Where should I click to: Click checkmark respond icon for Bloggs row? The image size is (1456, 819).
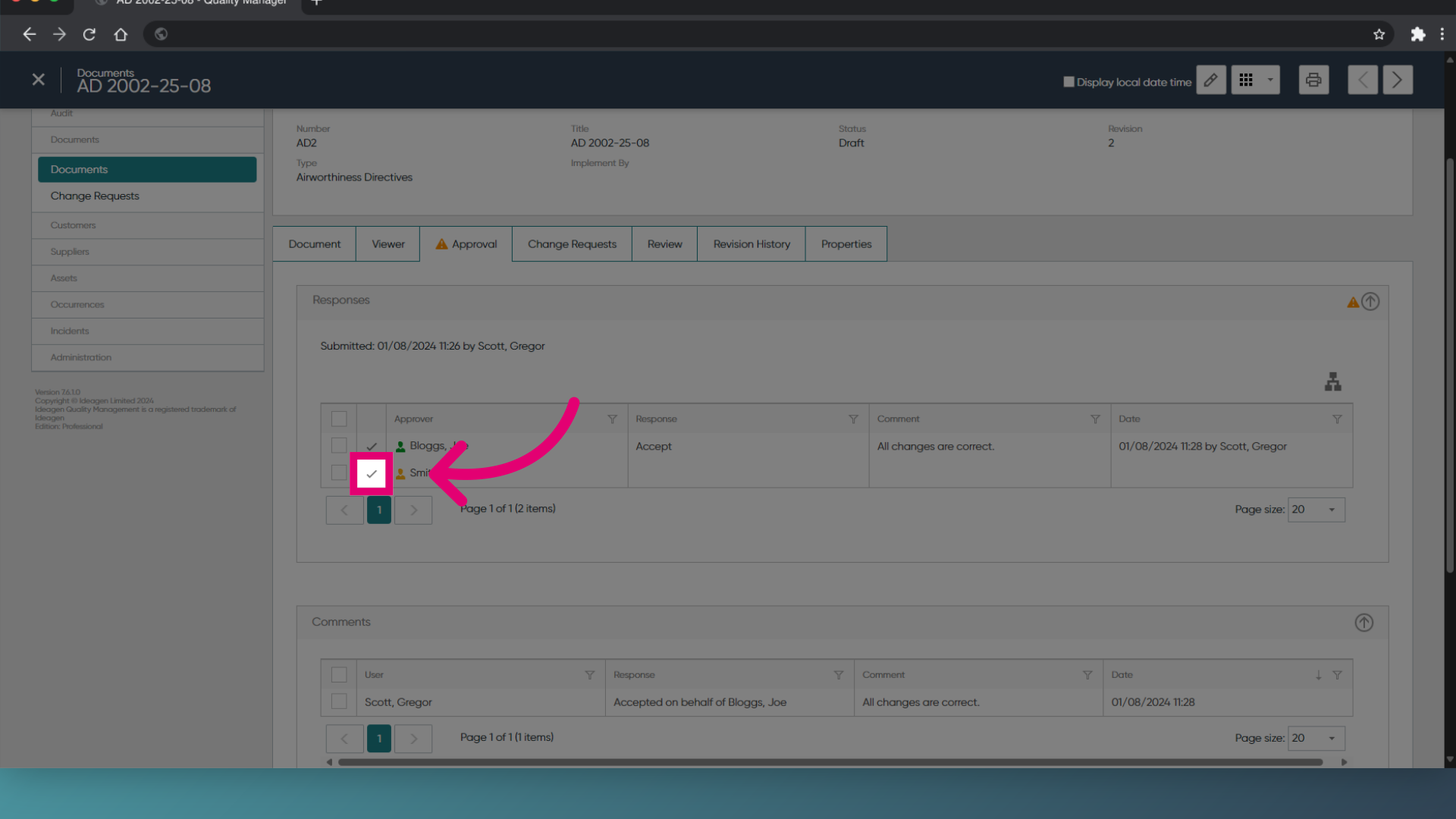point(372,447)
